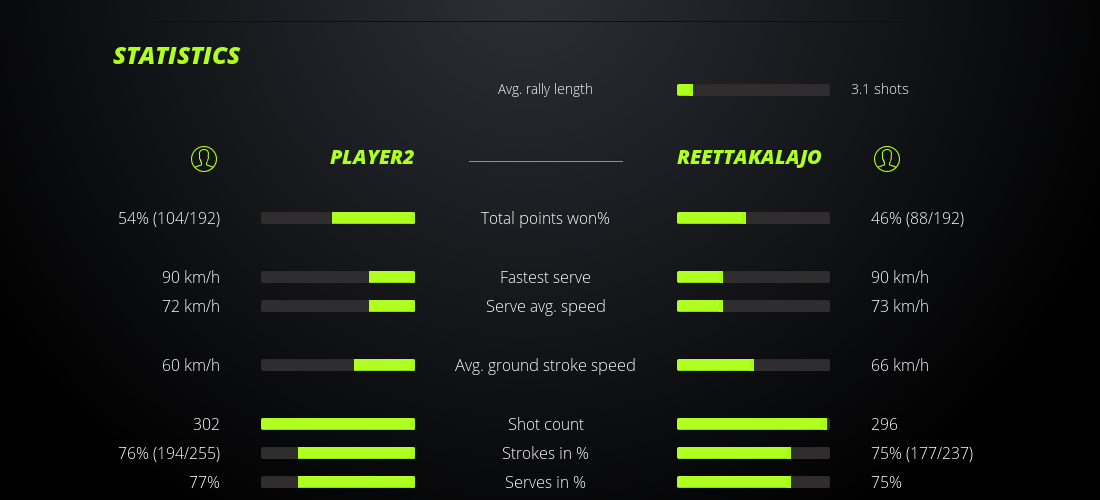Select the 'Avg. ground stroke speed' label
The width and height of the screenshot is (1100, 500).
click(x=545, y=365)
